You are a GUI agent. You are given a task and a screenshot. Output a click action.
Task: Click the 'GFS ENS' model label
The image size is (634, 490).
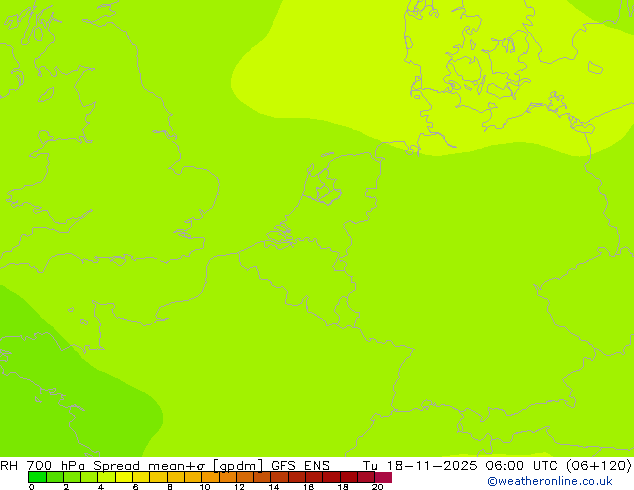click(300, 465)
